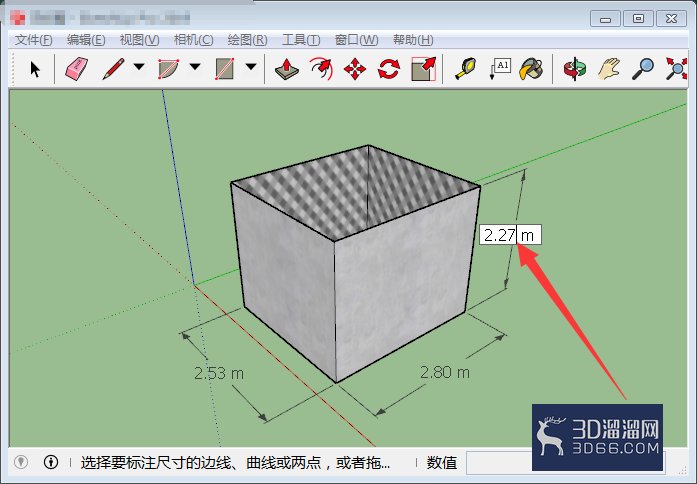Minimize the SketchUp window
Image resolution: width=697 pixels, height=484 pixels.
coord(605,19)
